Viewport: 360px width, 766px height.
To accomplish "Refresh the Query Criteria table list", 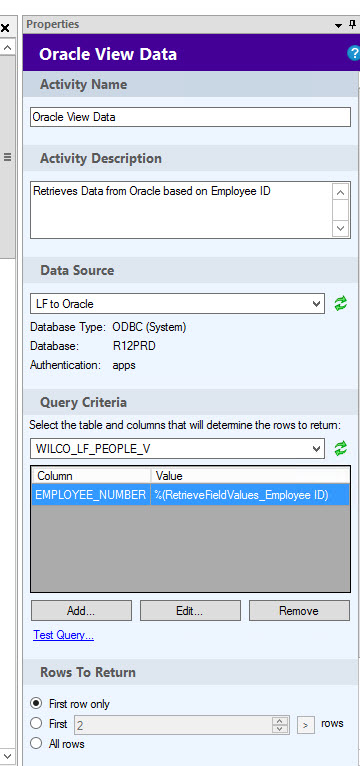I will point(340,448).
